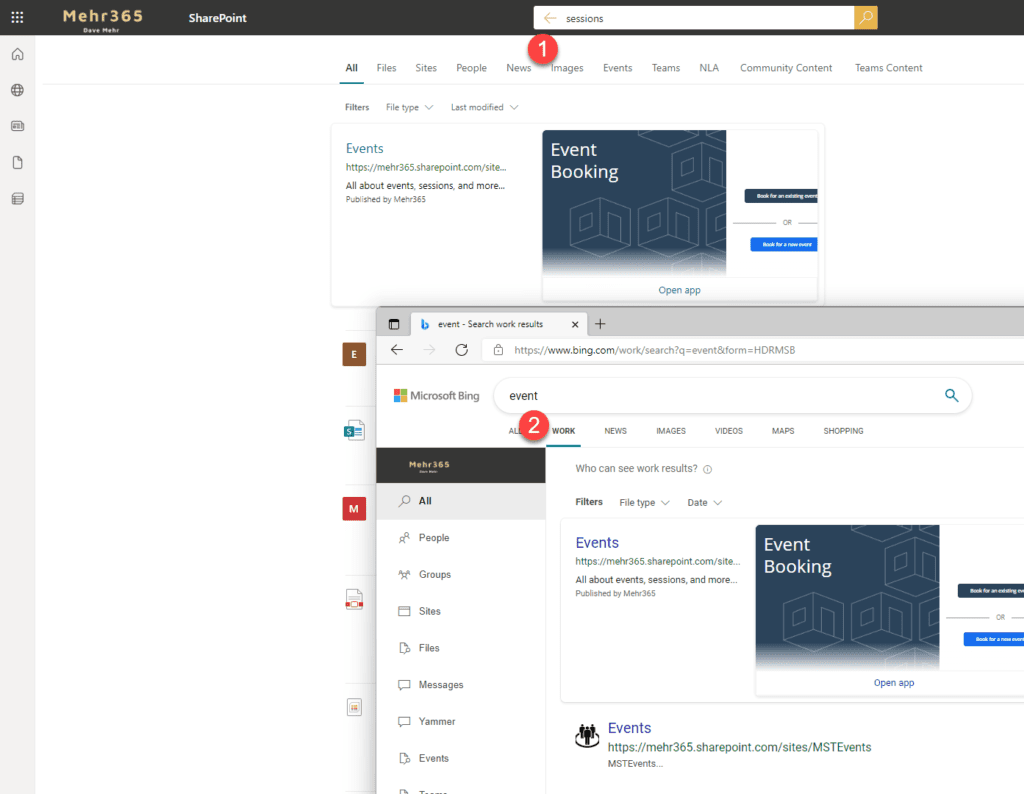1024x794 pixels.
Task: Open My sites globe icon in left rail
Action: click(18, 90)
